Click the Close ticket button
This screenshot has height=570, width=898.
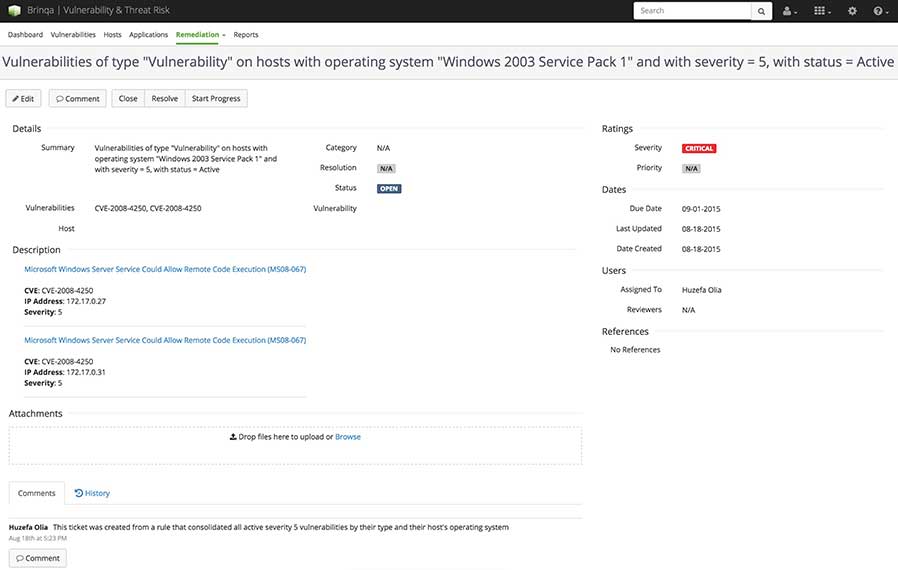(x=128, y=99)
